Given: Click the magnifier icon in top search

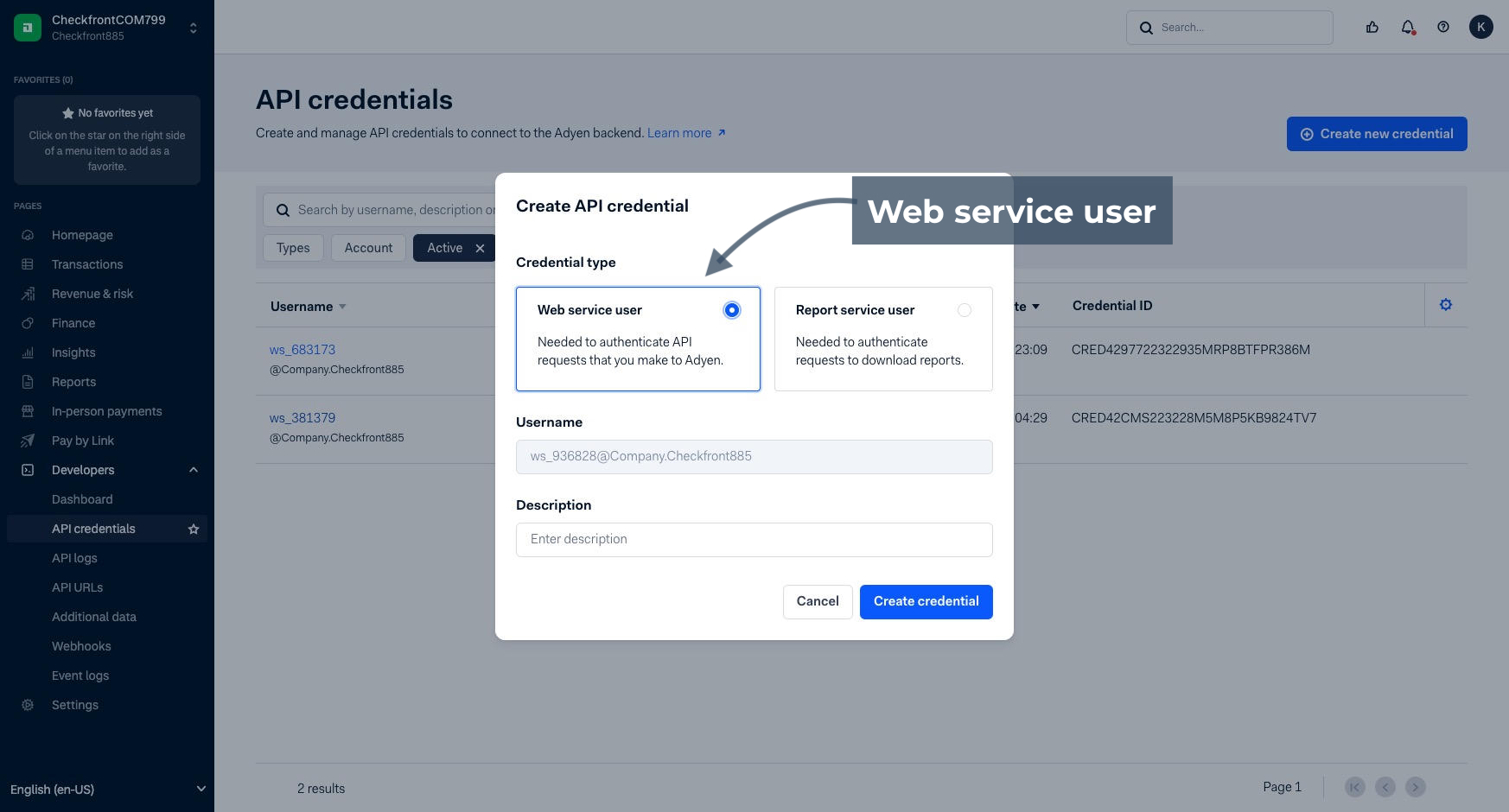Looking at the screenshot, I should 1146,28.
